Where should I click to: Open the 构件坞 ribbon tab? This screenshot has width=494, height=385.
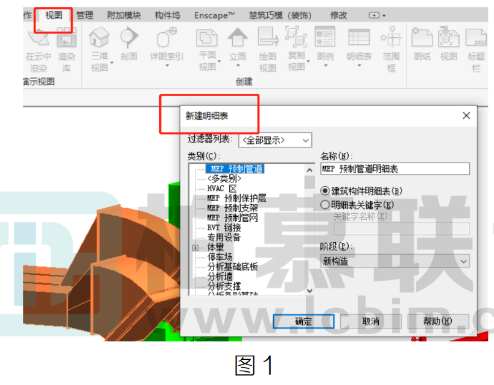167,15
